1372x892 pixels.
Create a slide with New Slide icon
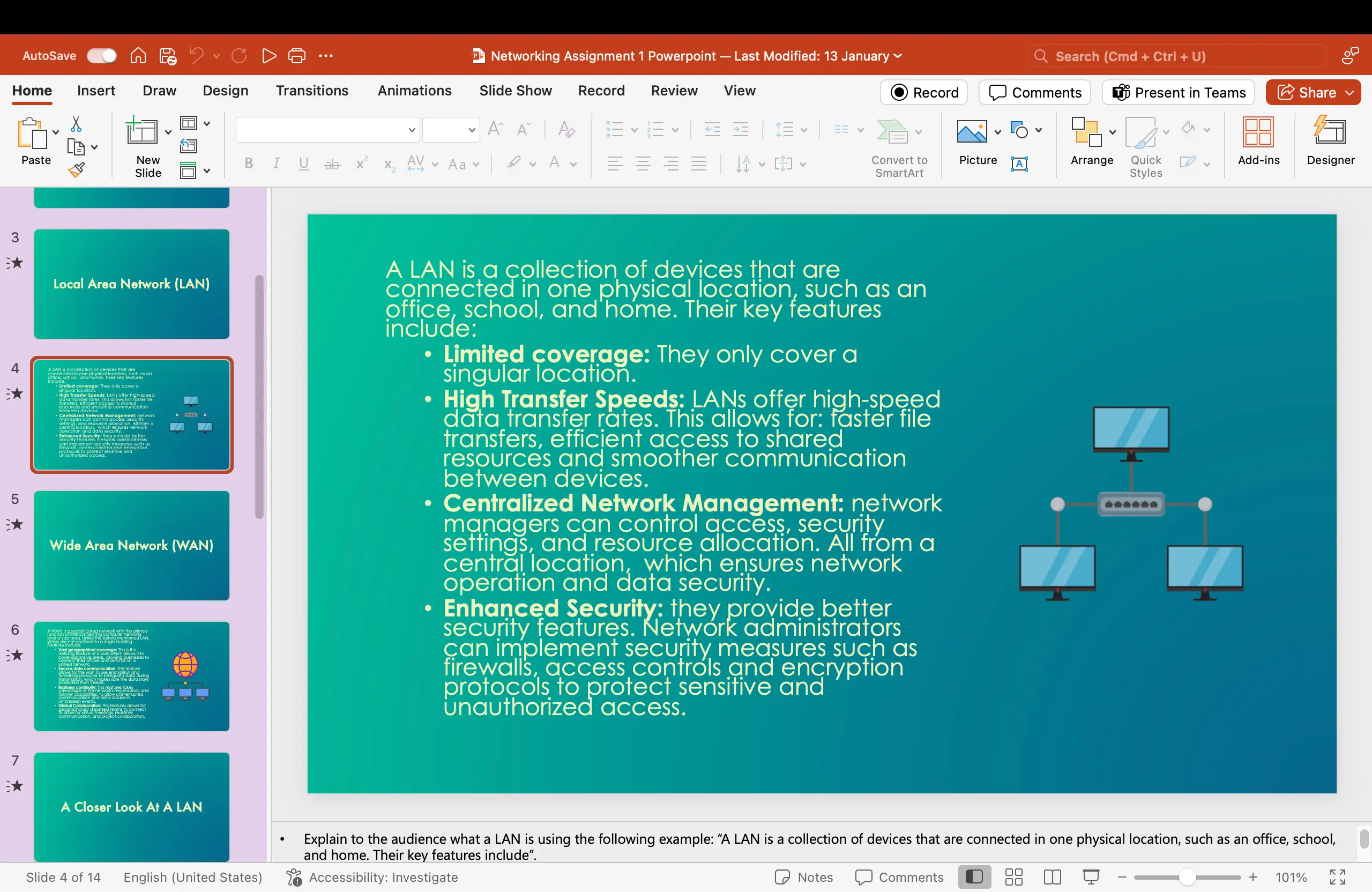point(143,144)
